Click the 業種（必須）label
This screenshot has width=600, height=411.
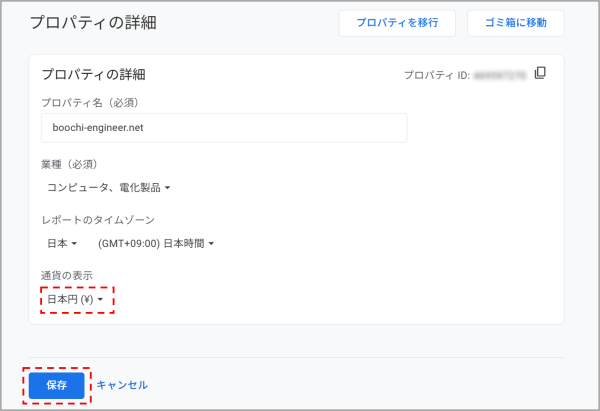click(x=70, y=165)
